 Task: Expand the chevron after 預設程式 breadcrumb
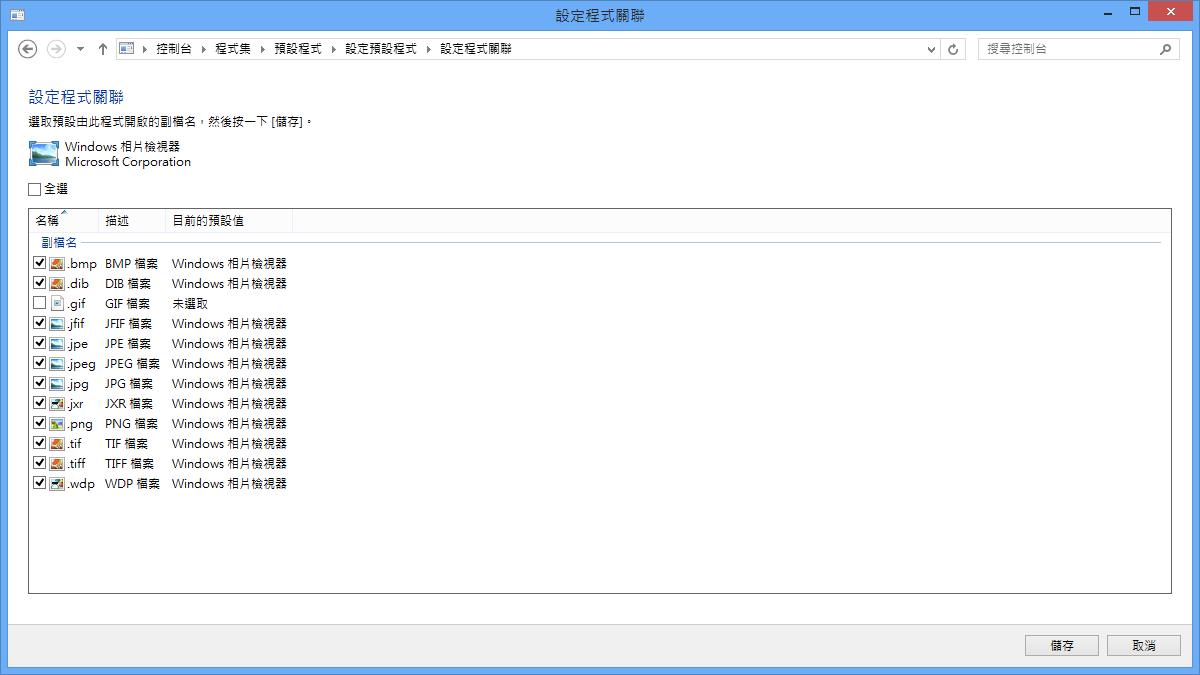(x=333, y=49)
